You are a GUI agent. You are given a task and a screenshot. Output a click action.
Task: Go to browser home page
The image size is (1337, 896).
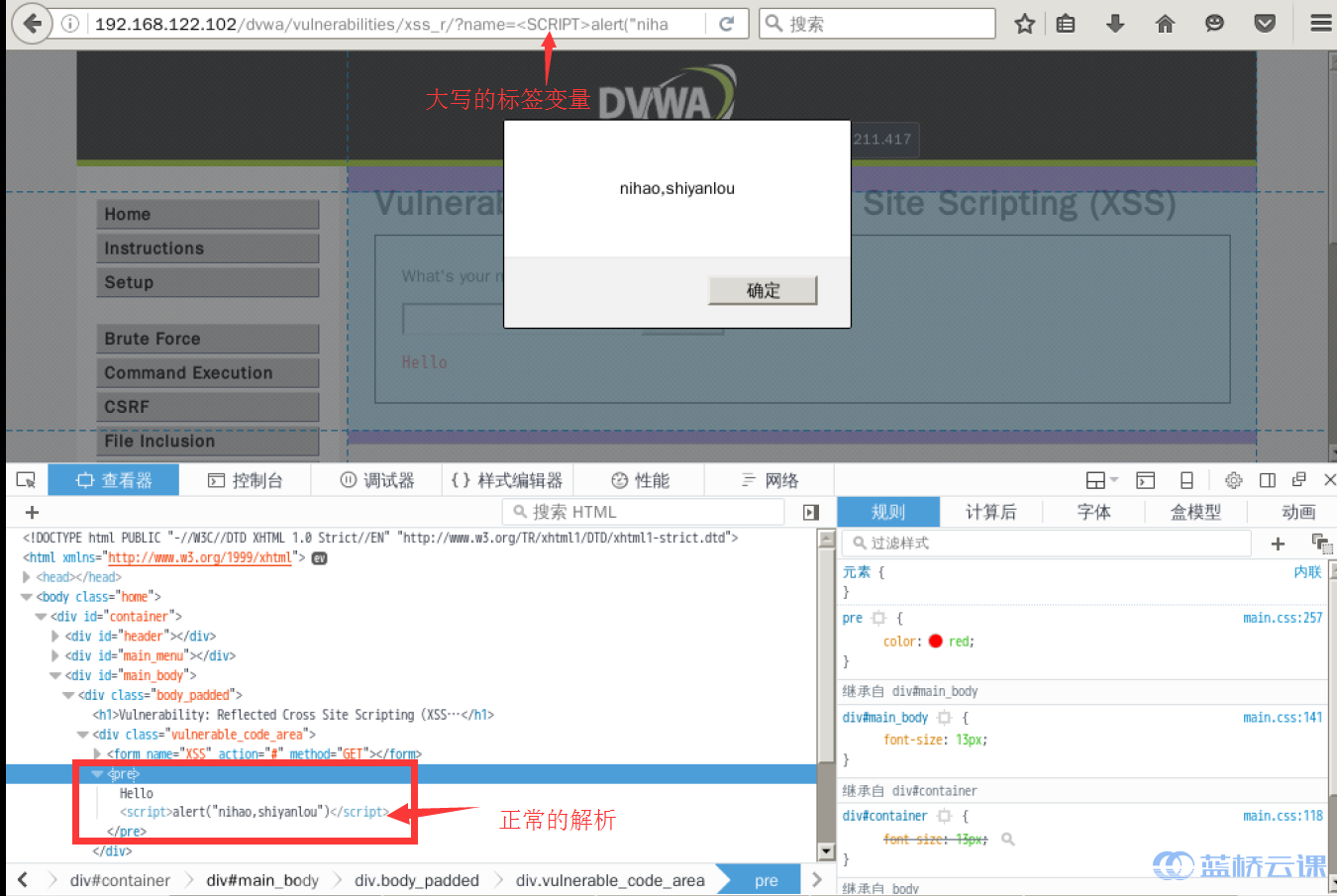pos(1165,24)
